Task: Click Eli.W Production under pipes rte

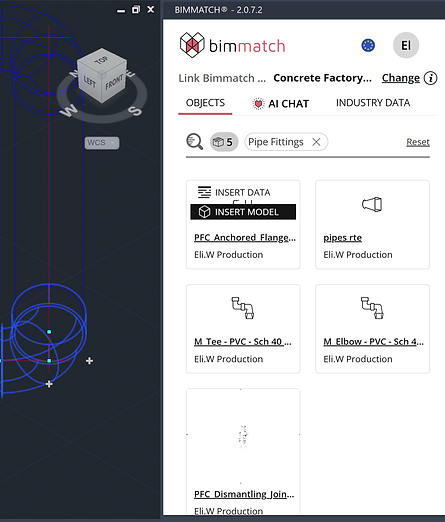Action: (358, 255)
